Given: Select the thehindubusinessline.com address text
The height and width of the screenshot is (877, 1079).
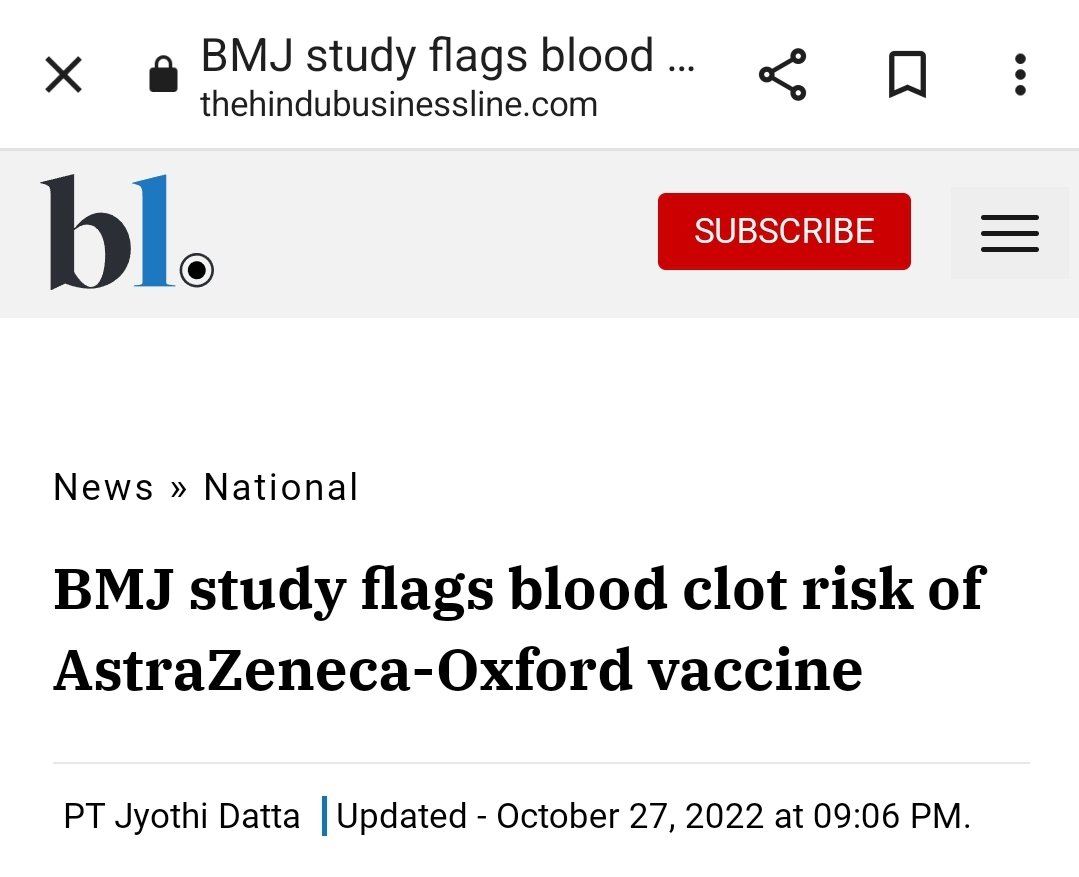Looking at the screenshot, I should (398, 105).
